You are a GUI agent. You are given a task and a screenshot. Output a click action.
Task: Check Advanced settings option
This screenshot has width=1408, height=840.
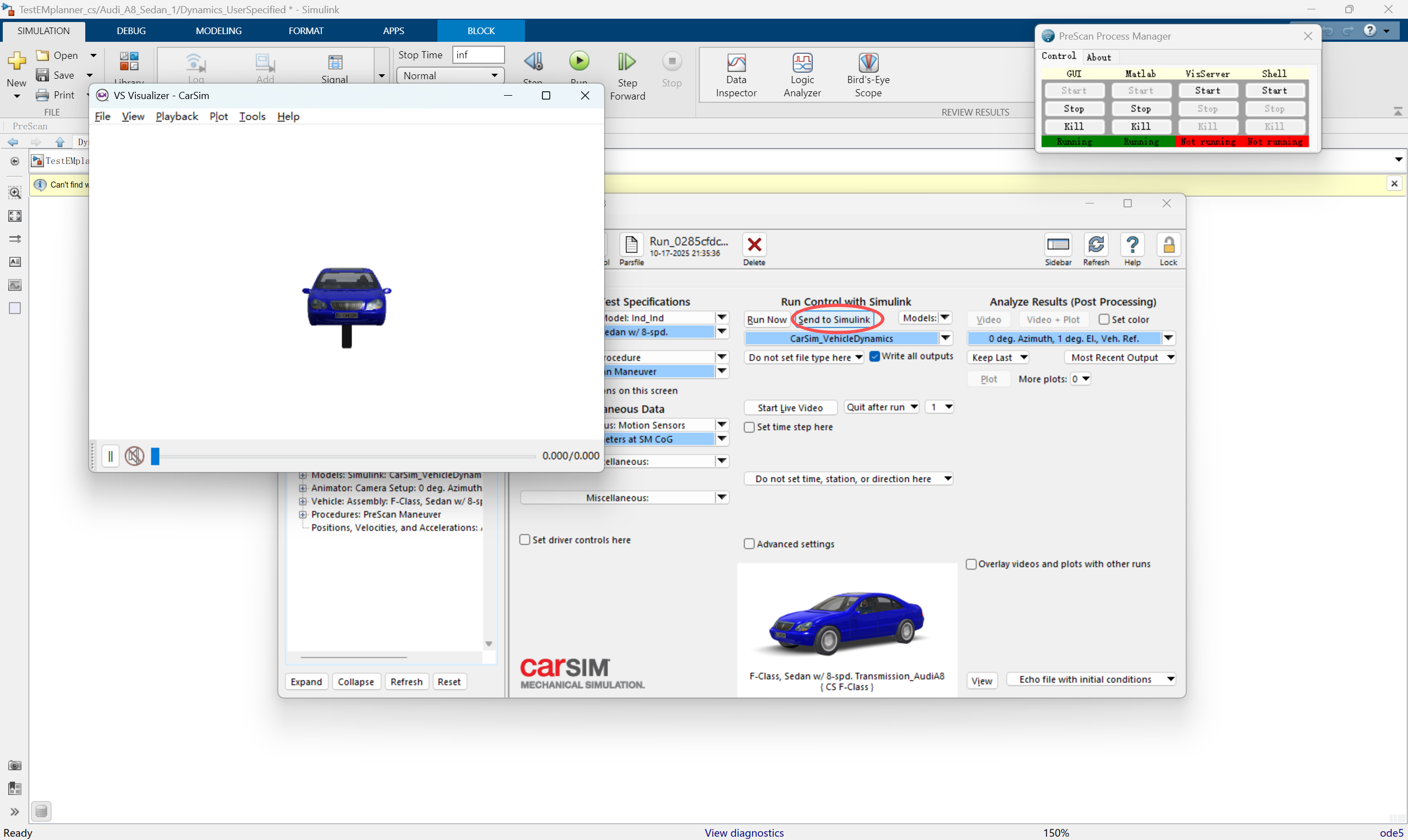tap(749, 544)
